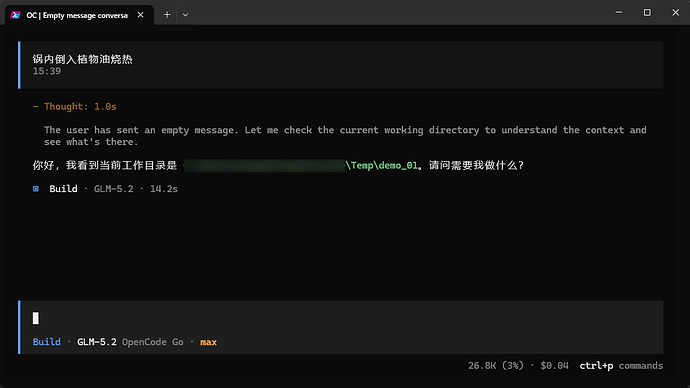Focus the message prompt input field

[342, 318]
